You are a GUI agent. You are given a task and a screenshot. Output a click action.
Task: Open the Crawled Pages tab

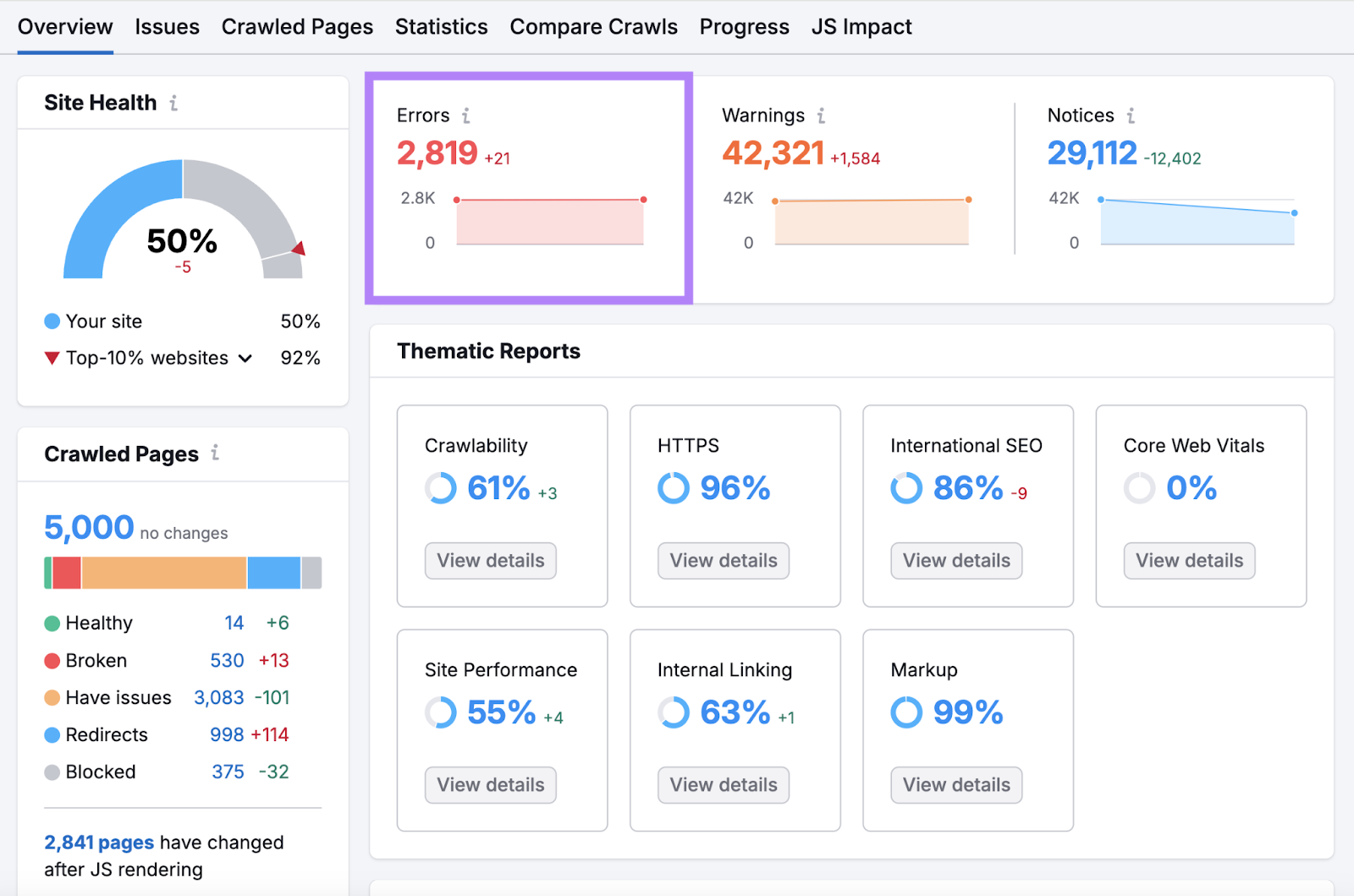point(297,27)
